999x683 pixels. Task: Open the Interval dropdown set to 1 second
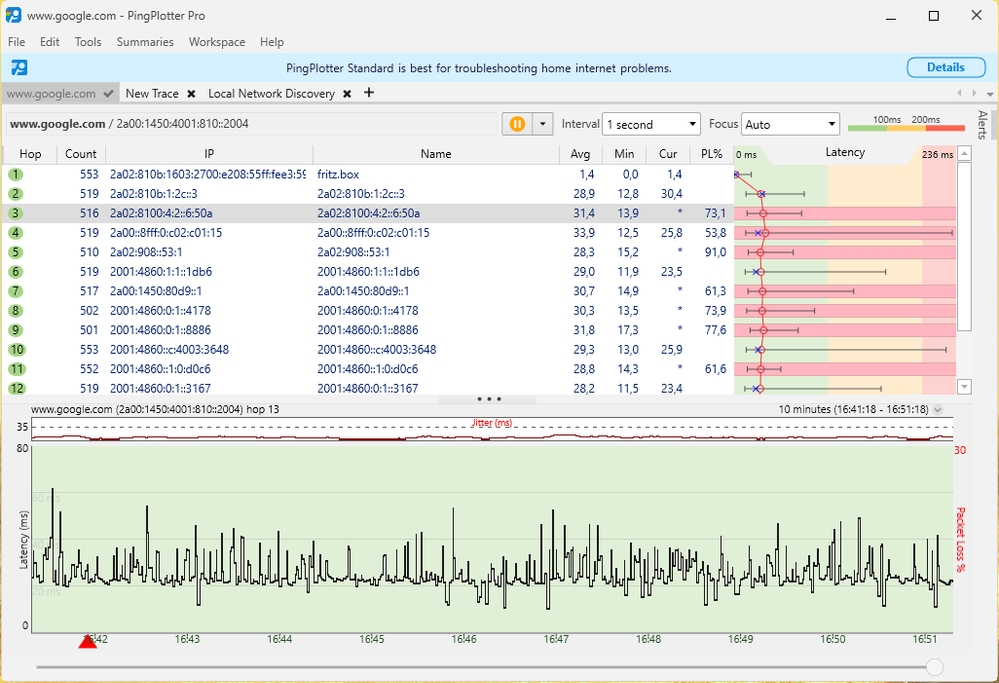[x=651, y=124]
